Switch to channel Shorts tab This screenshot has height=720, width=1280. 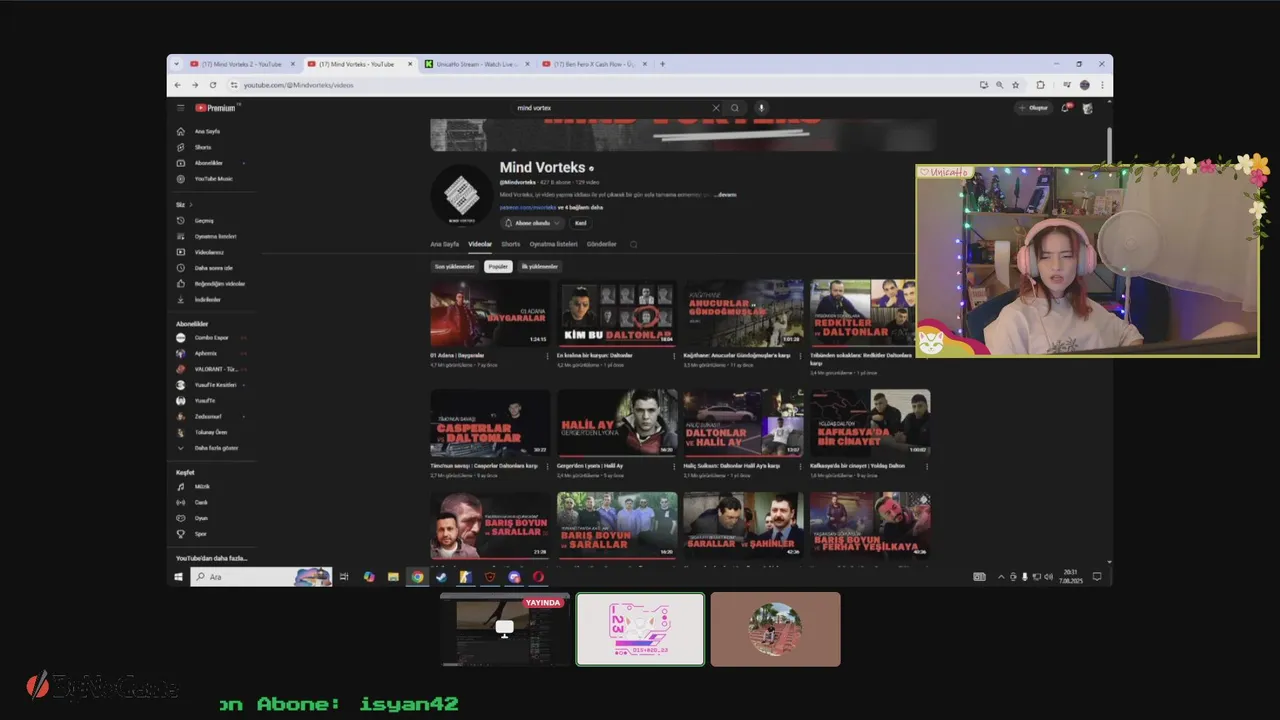tap(511, 244)
